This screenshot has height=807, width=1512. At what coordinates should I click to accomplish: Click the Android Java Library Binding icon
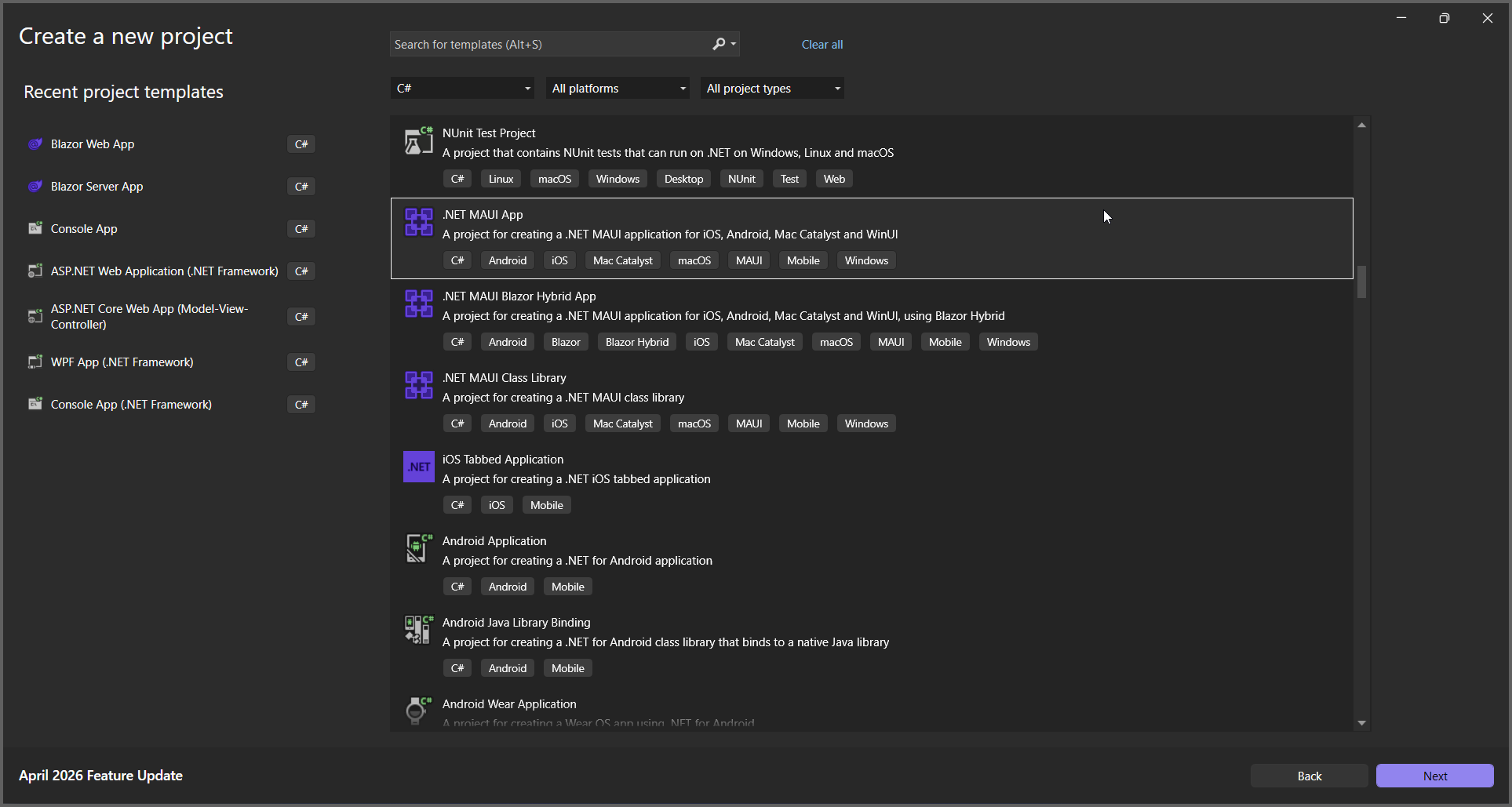(x=418, y=630)
